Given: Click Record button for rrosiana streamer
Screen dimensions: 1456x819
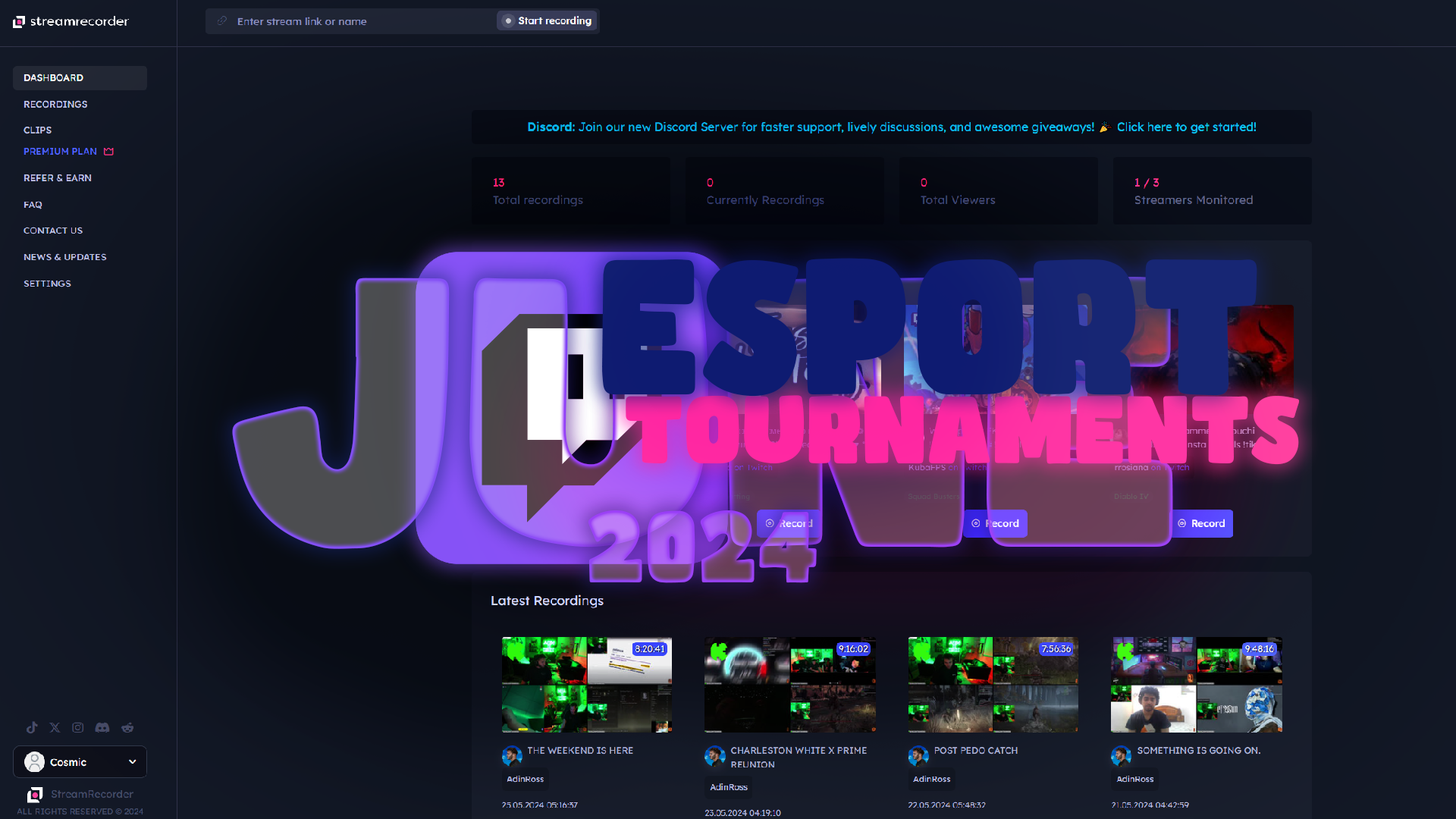Looking at the screenshot, I should coord(1201,523).
